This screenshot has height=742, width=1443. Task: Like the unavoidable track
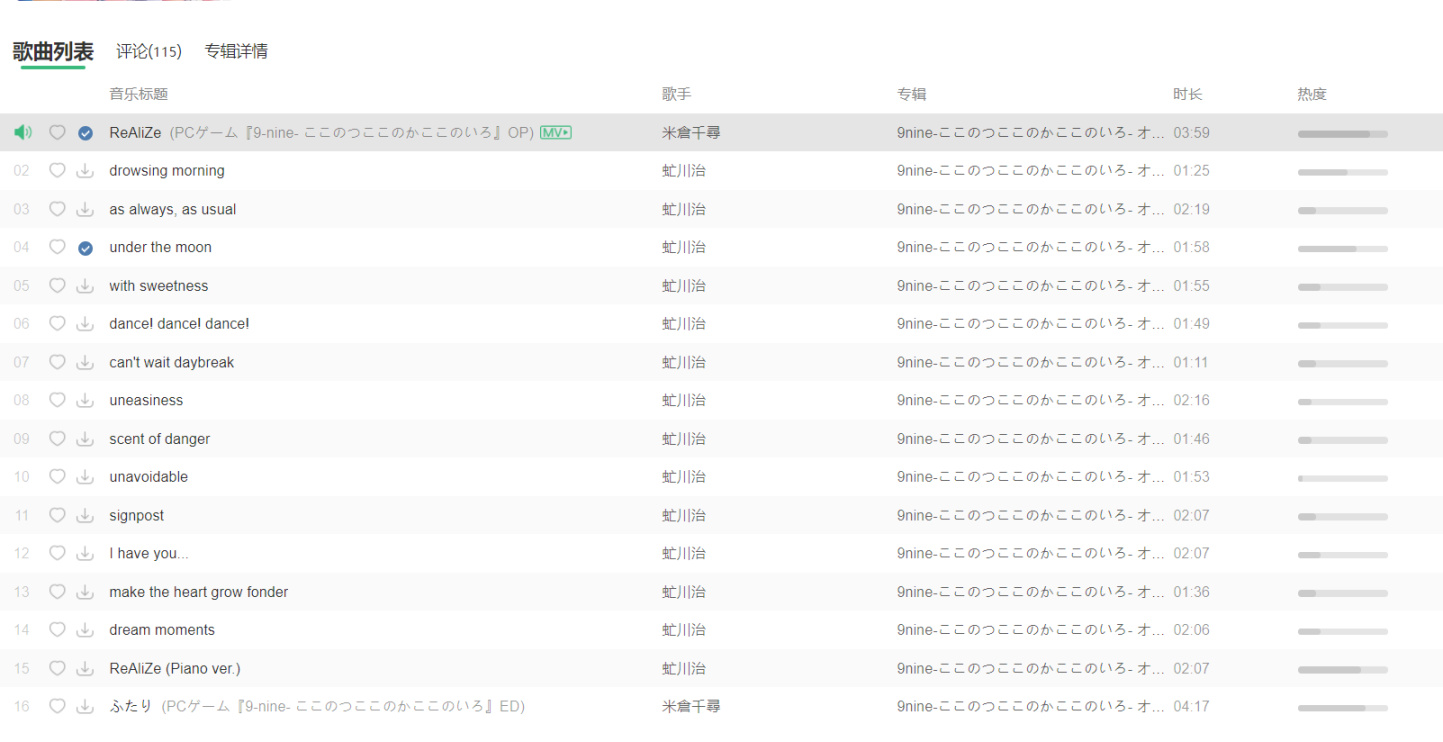(57, 477)
